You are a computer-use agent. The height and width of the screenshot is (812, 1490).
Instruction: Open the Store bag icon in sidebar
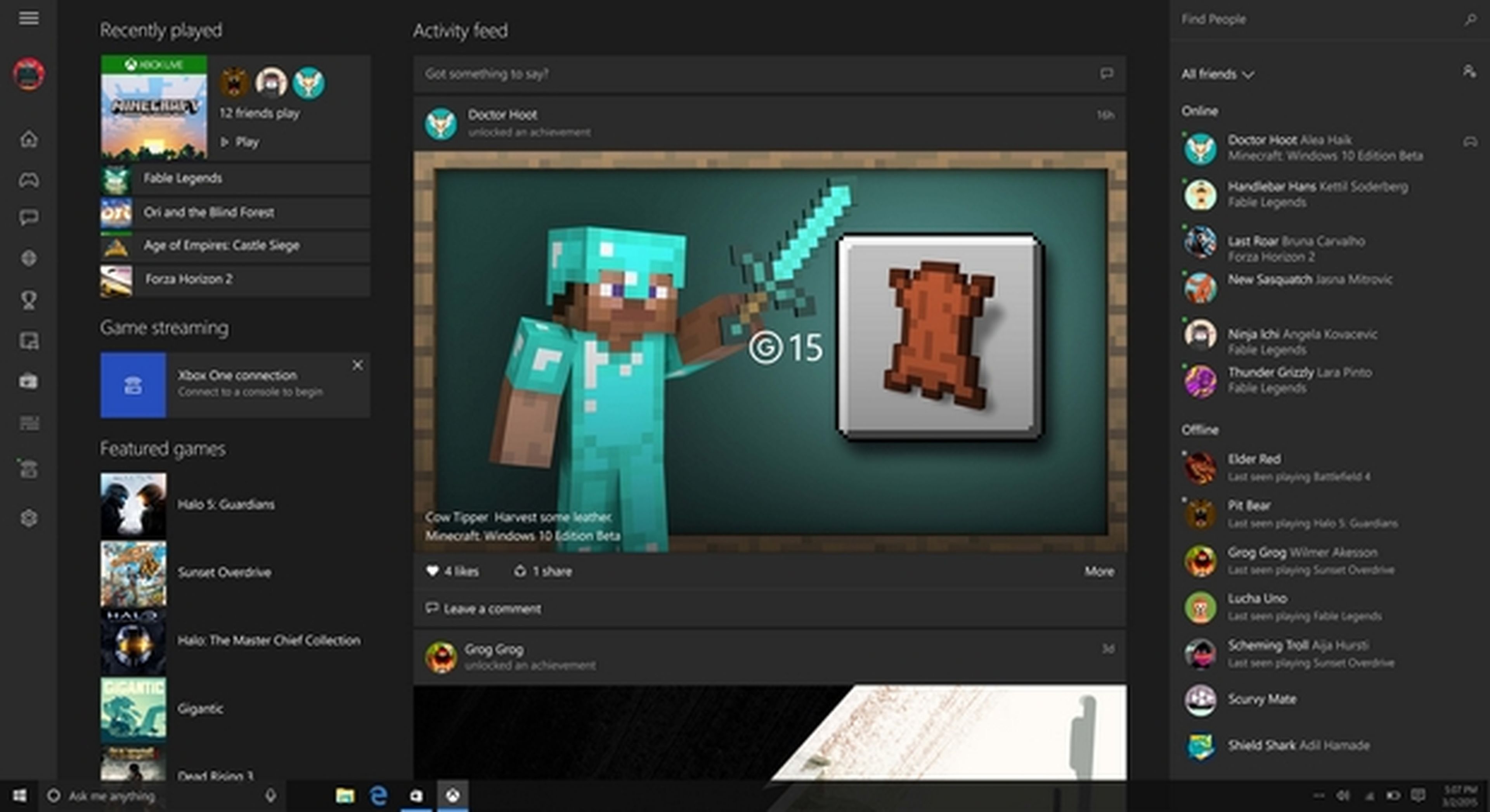28,381
